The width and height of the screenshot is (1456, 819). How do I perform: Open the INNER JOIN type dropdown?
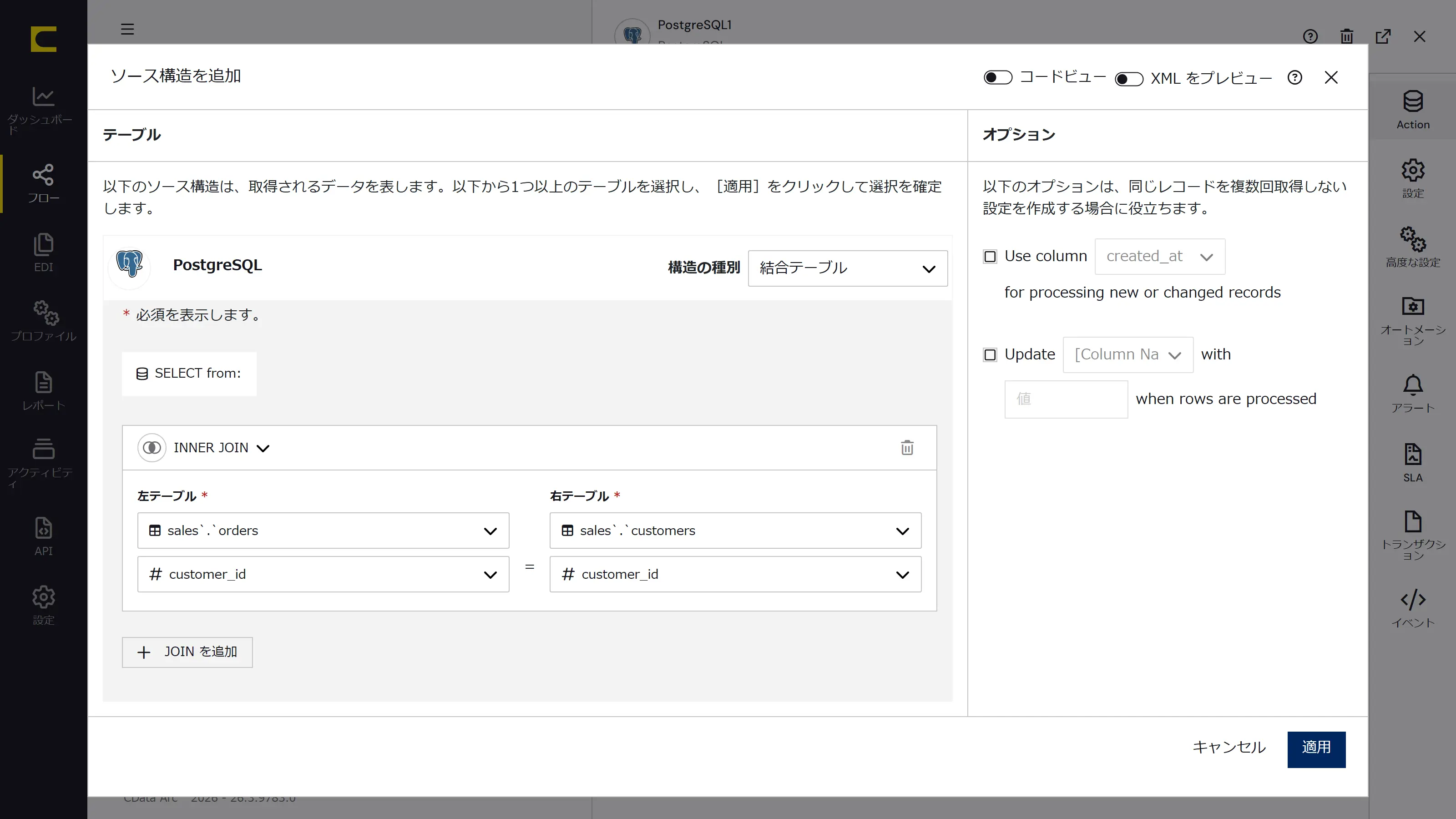coord(221,448)
